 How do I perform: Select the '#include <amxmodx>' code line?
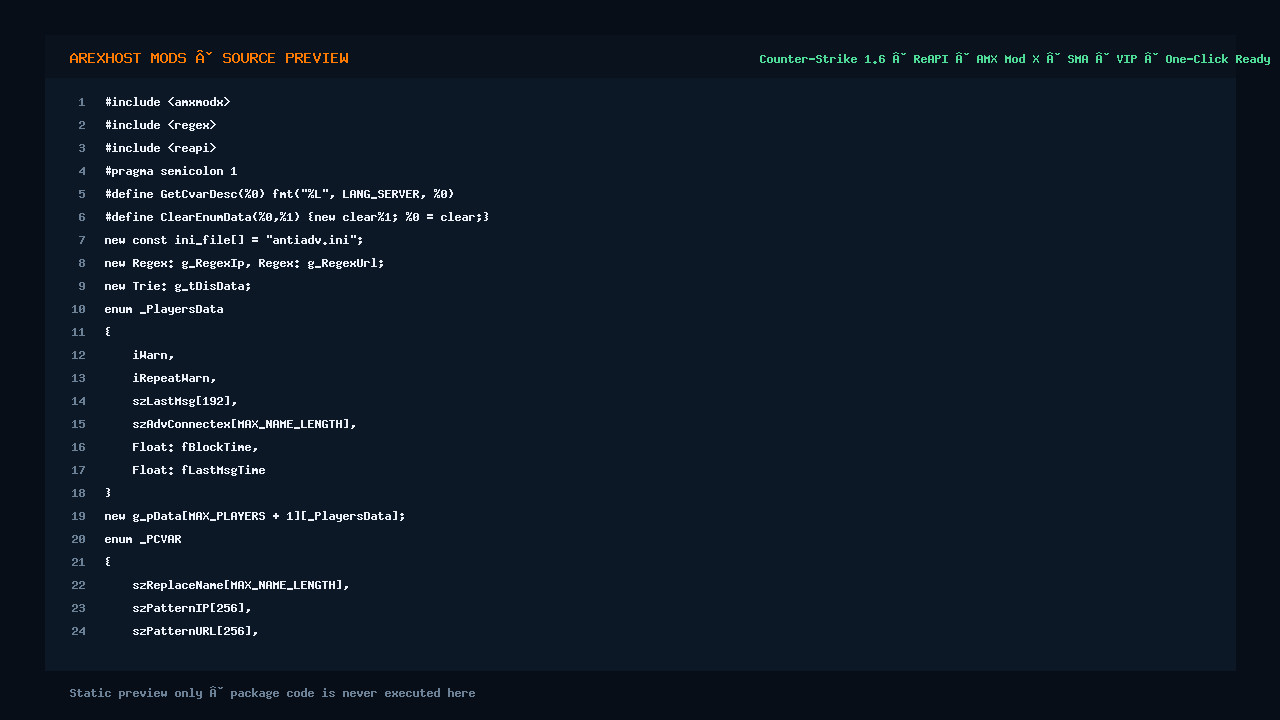168,102
